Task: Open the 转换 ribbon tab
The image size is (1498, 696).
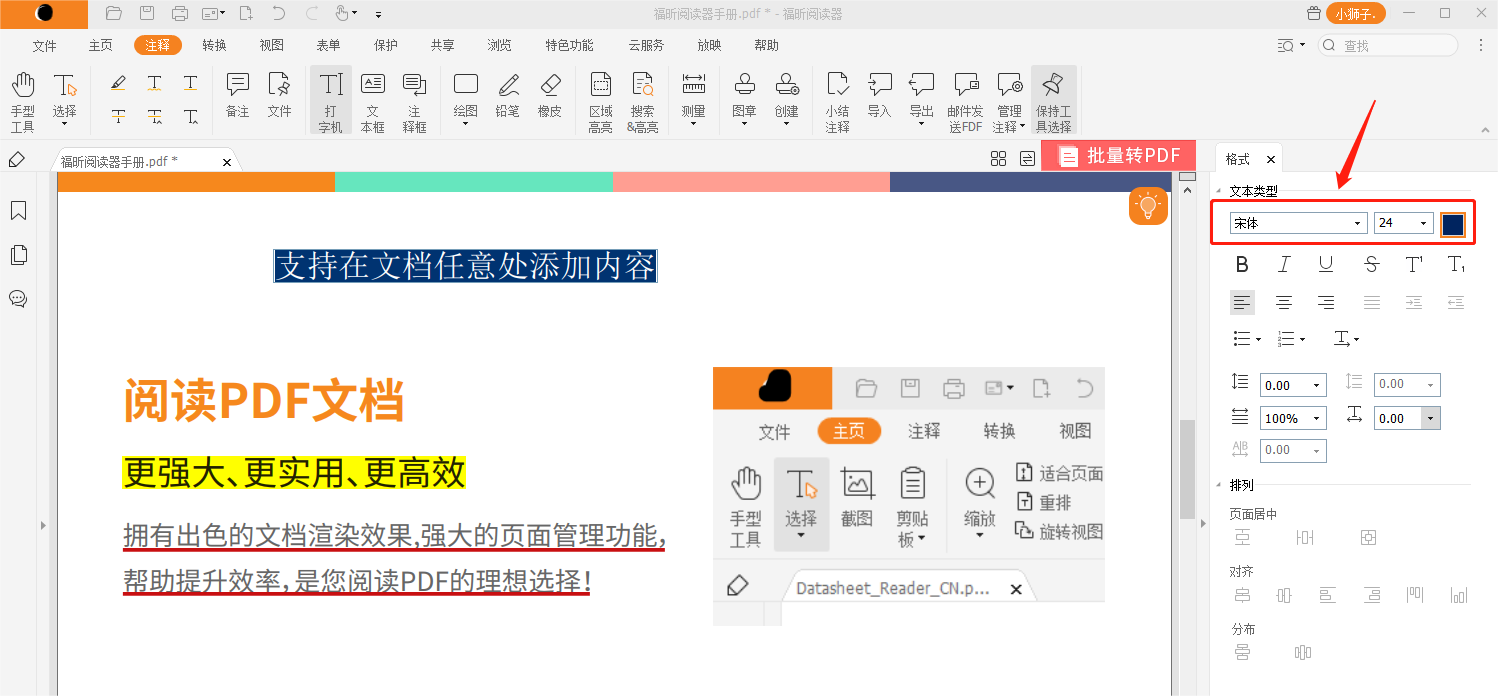Action: pyautogui.click(x=214, y=45)
